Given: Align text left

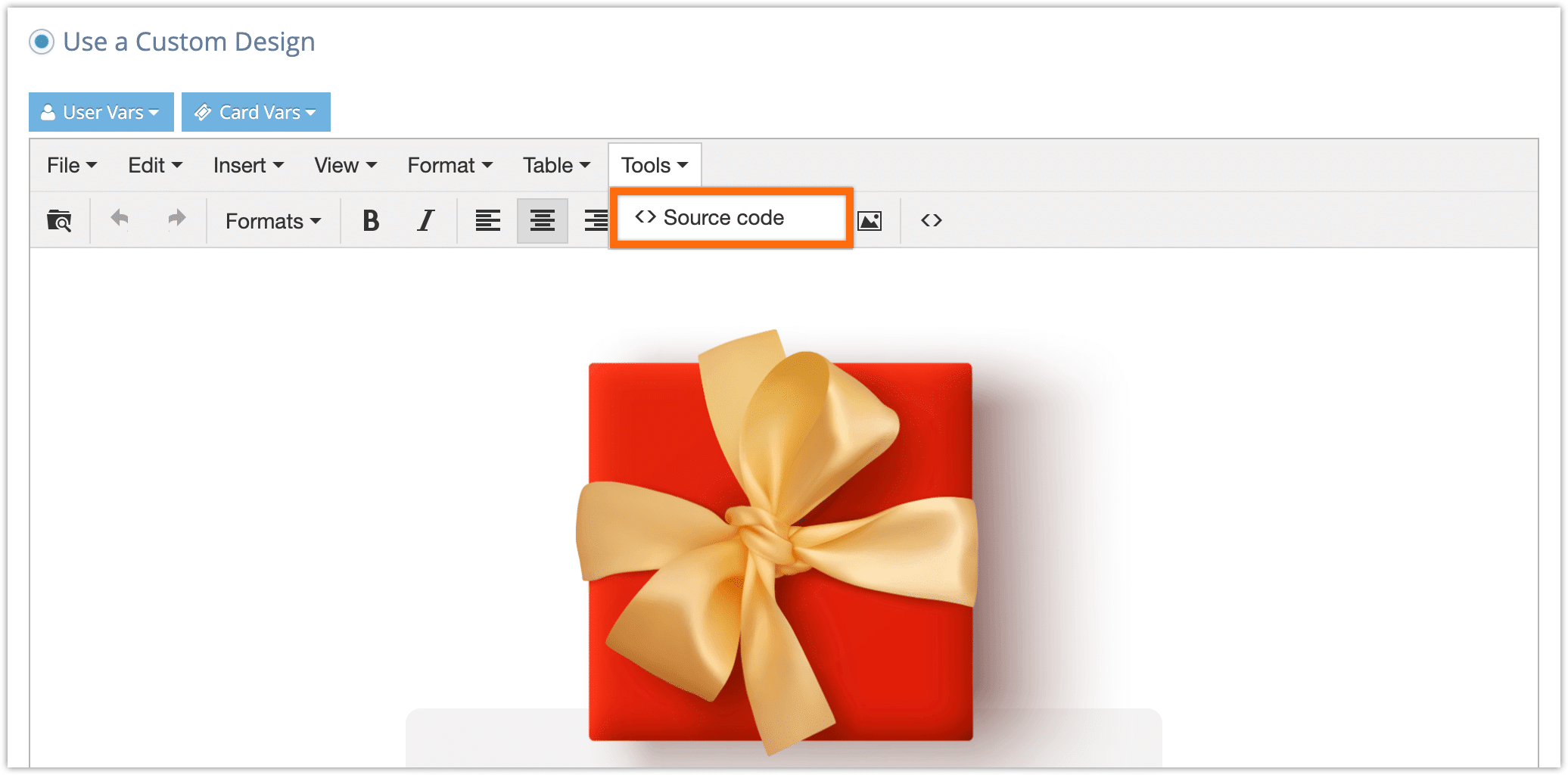Looking at the screenshot, I should tap(487, 220).
